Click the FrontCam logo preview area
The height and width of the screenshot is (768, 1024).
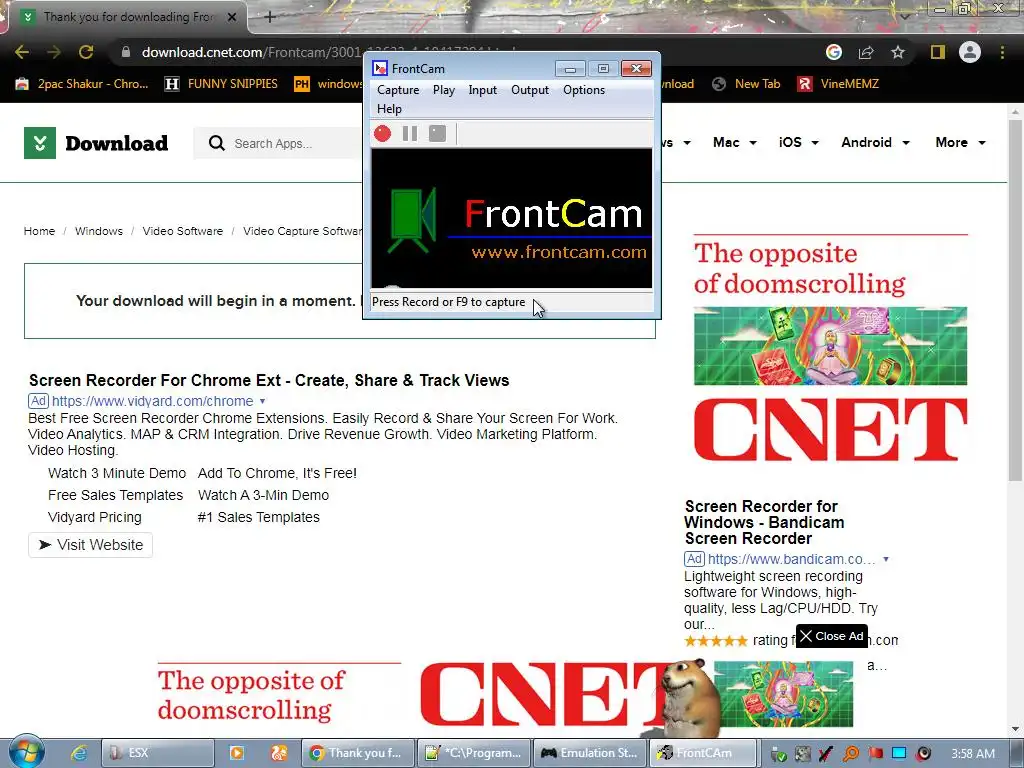click(x=511, y=218)
